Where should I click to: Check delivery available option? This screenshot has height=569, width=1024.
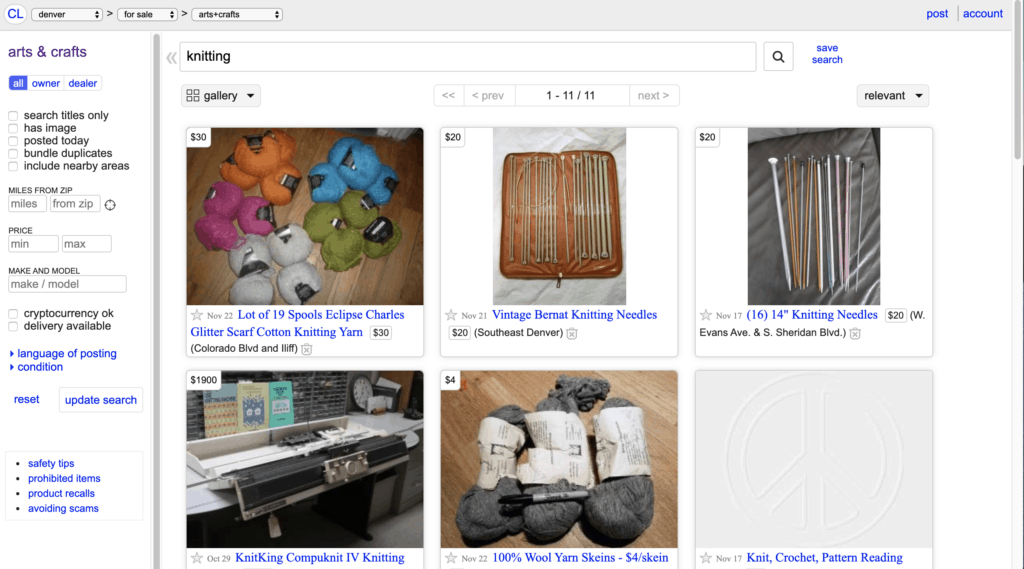click(x=13, y=326)
